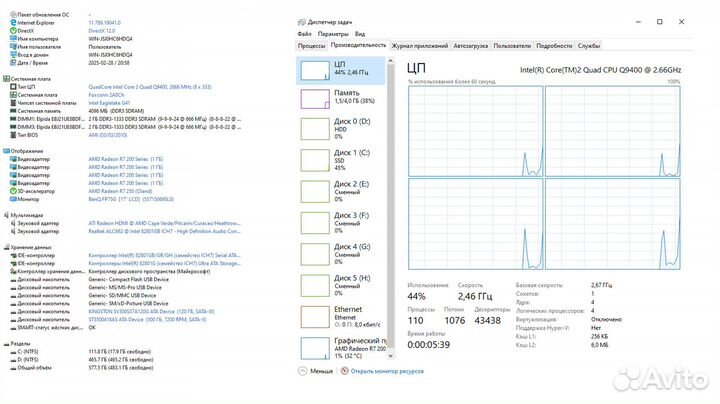Select Память in the performance sidebar
The image size is (720, 404).
[340, 98]
